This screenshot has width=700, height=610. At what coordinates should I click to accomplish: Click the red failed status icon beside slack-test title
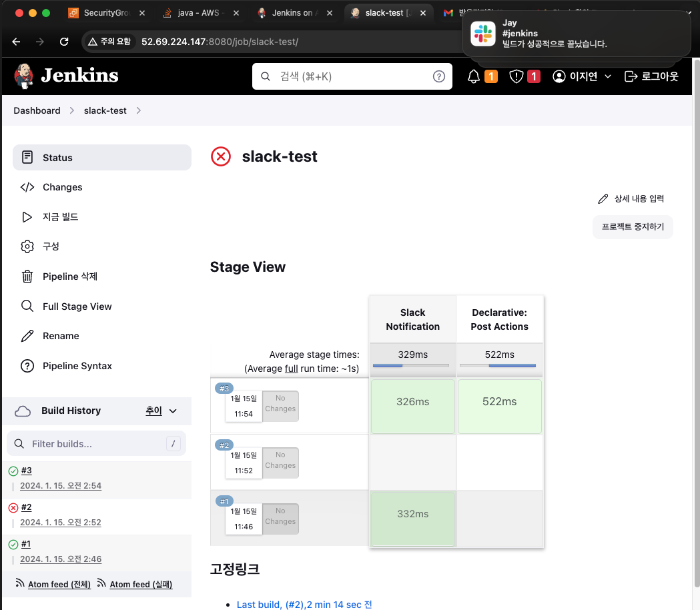pyautogui.click(x=221, y=157)
